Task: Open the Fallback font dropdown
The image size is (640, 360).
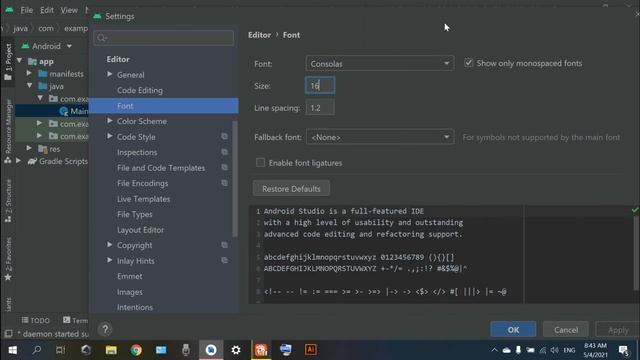Action: click(x=380, y=137)
